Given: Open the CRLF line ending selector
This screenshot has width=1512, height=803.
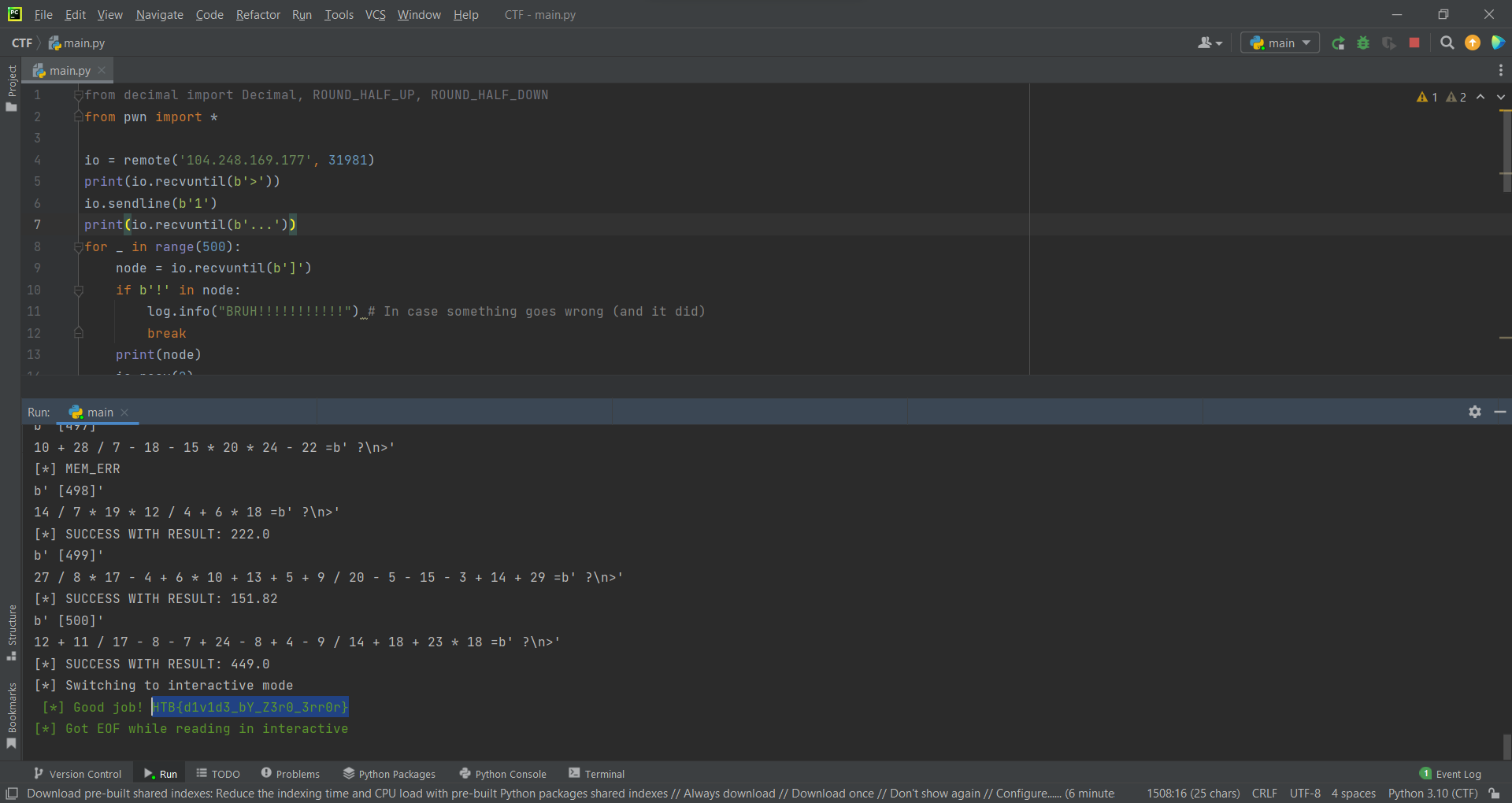Looking at the screenshot, I should coord(1265,794).
